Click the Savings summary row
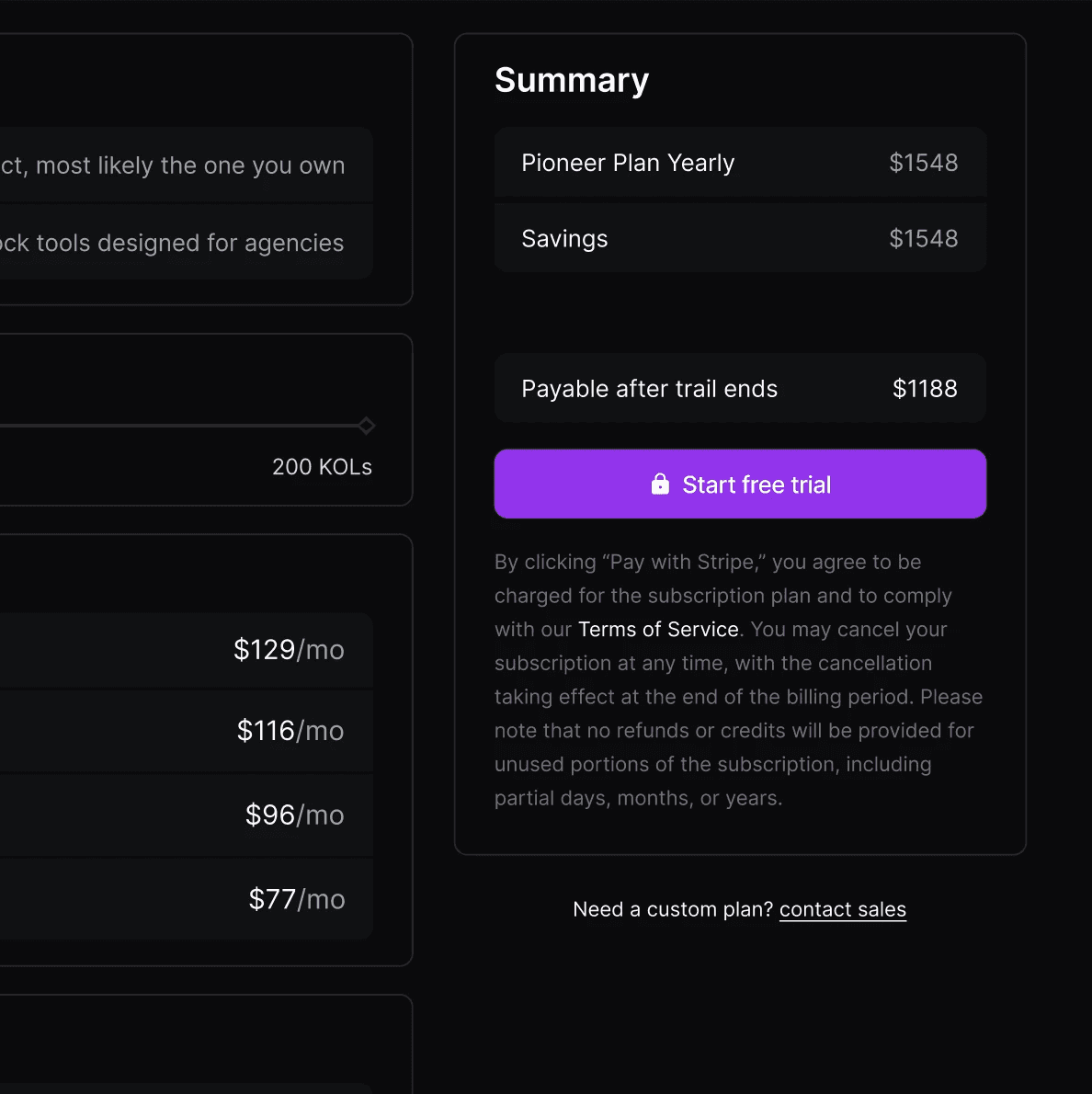Image resolution: width=1092 pixels, height=1094 pixels. coord(740,238)
